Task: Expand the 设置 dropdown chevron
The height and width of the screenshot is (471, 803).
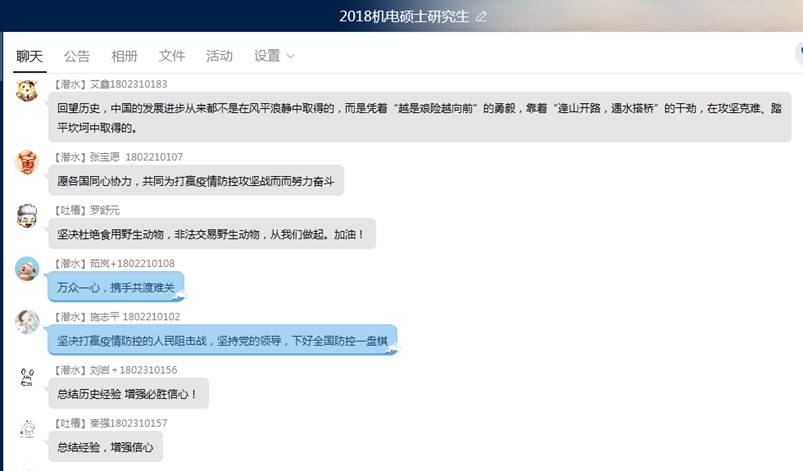Action: pyautogui.click(x=290, y=56)
